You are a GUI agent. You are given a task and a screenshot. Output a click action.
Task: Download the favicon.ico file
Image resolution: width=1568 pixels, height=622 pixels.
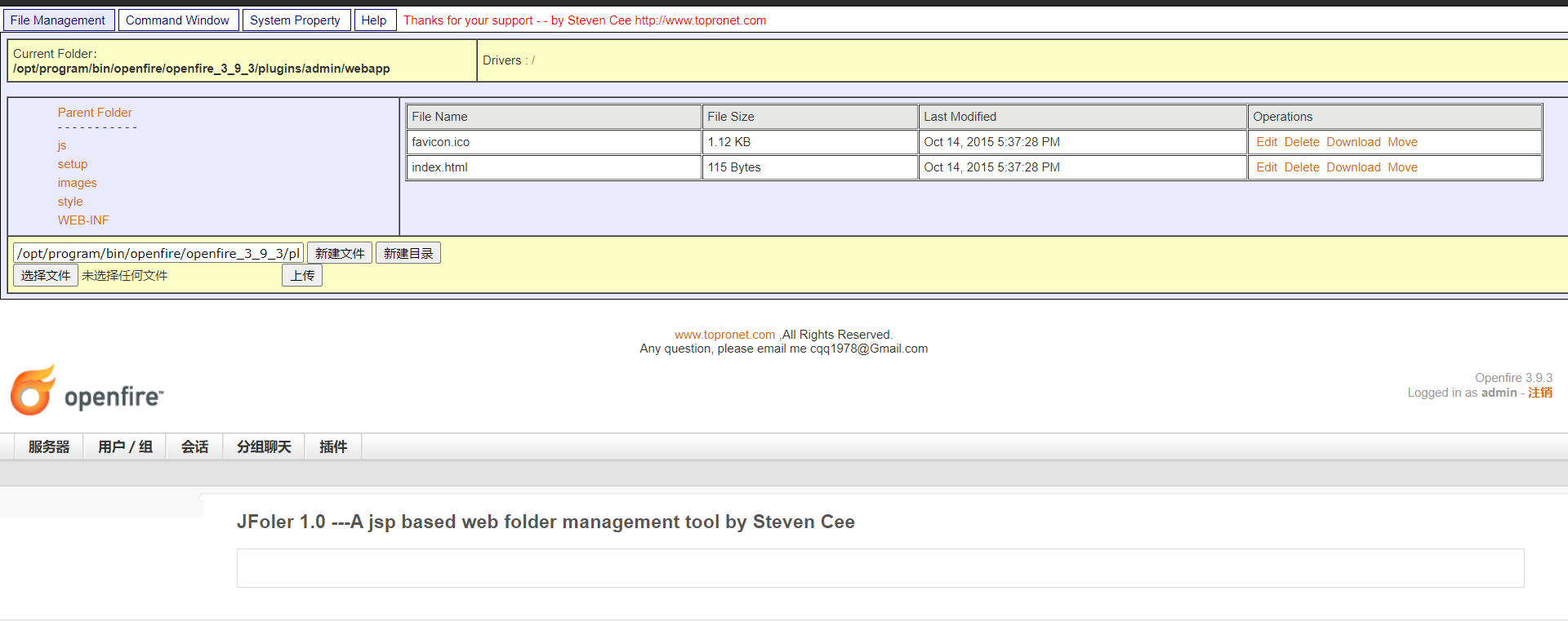[1353, 142]
